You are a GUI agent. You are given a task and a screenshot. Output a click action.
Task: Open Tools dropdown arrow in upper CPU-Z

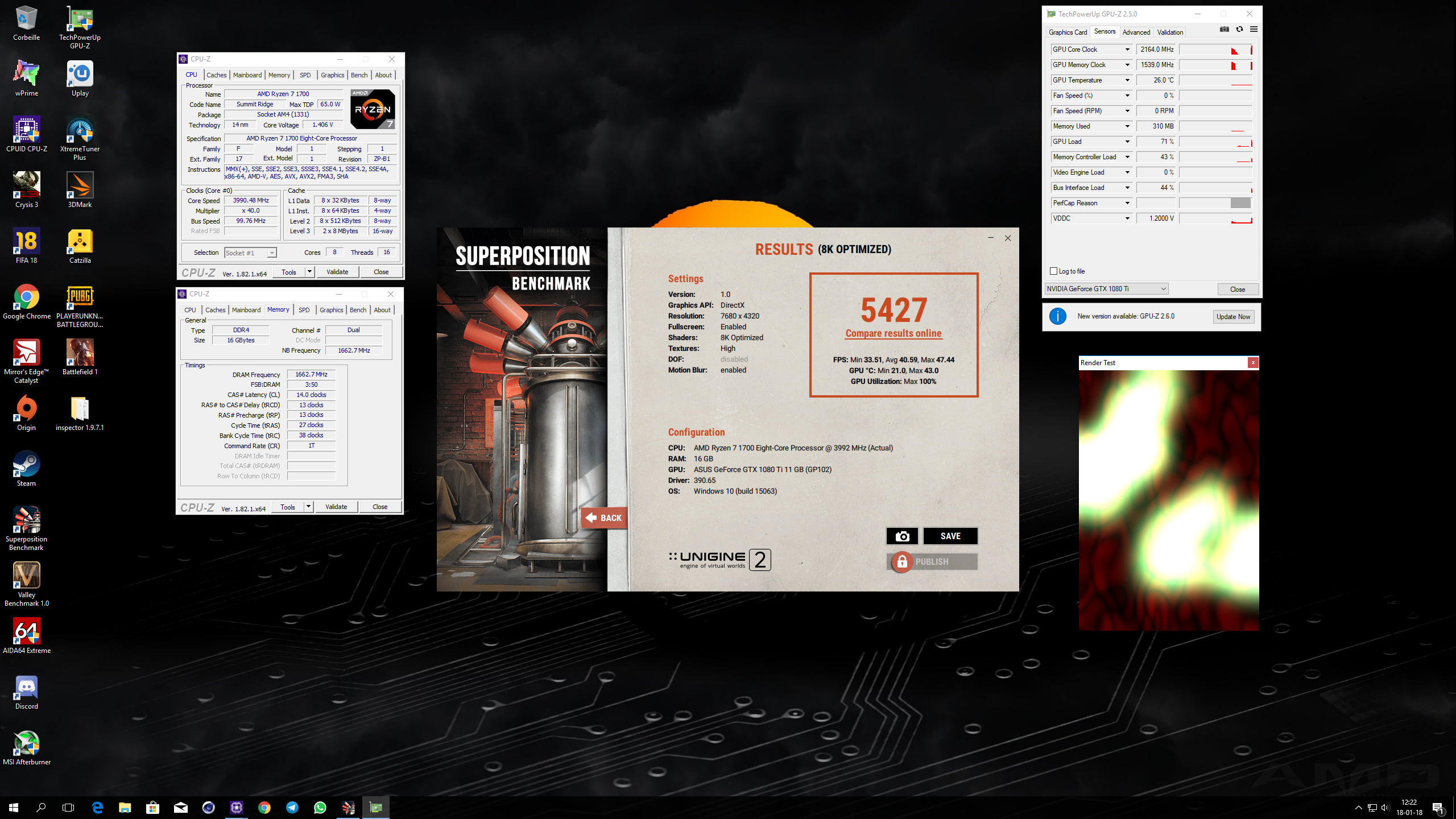(x=310, y=272)
